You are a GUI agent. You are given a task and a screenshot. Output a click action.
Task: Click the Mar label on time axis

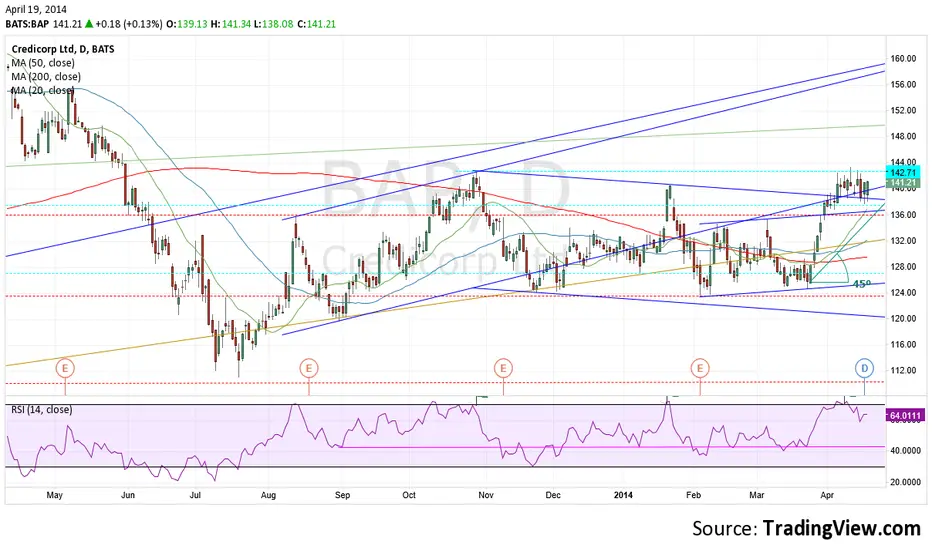tap(757, 495)
